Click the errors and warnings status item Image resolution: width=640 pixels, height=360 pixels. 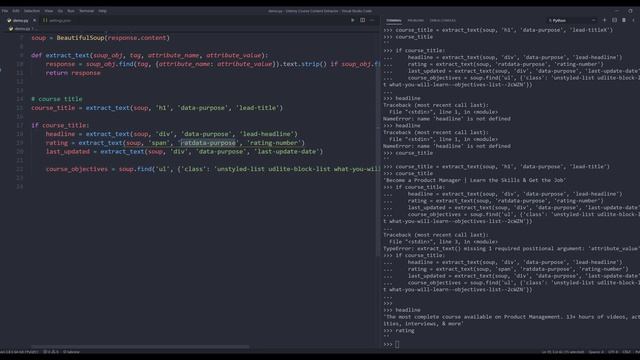click(x=51, y=352)
